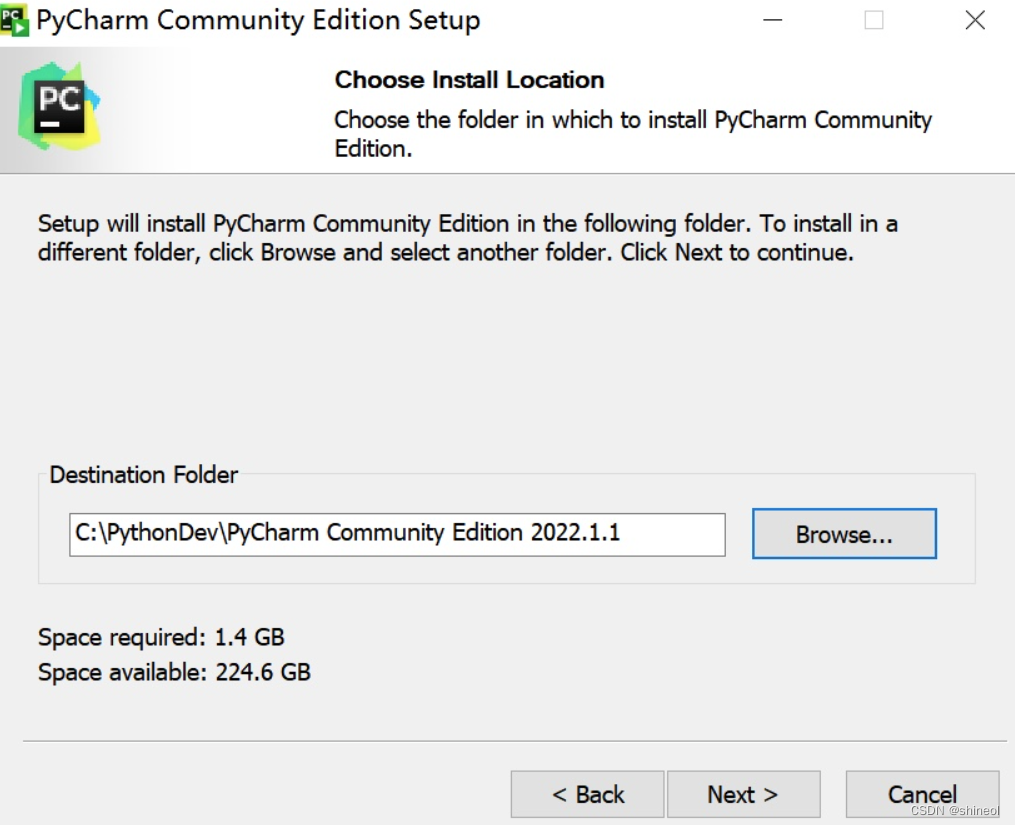Cancel the PyCharm installation
This screenshot has width=1015, height=825.
coord(921,795)
